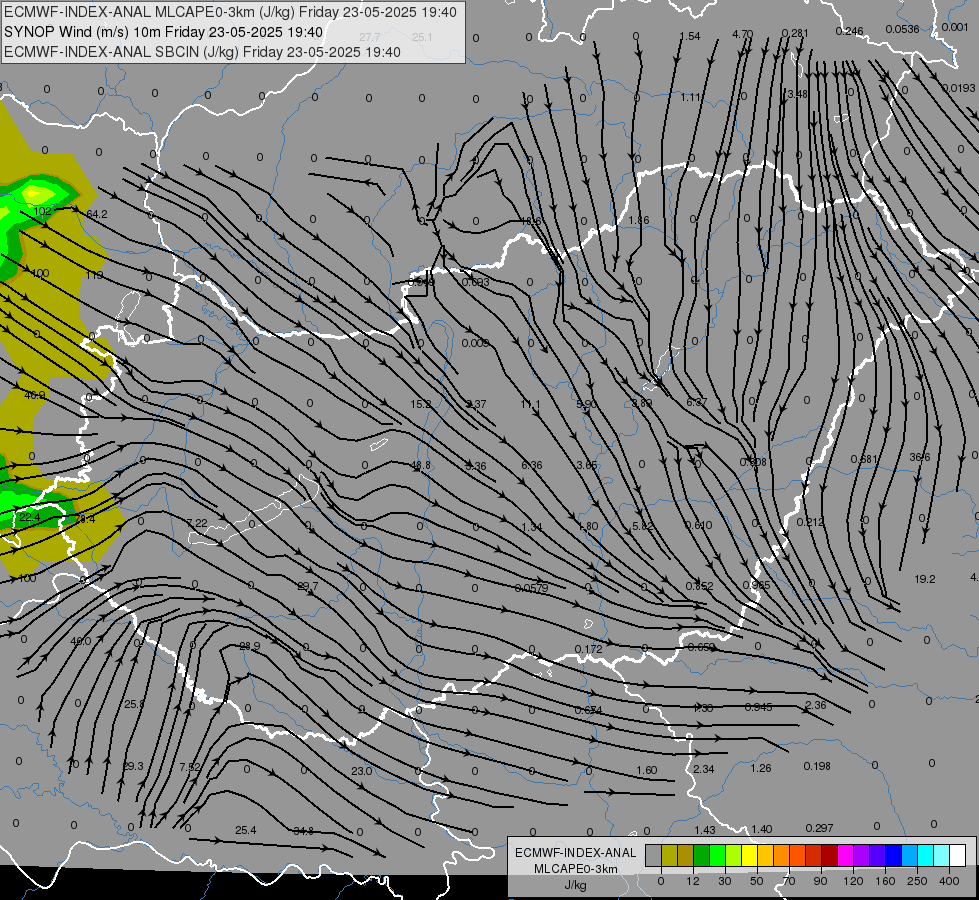Select the white legend swatch at 400
The height and width of the screenshot is (900, 979).
point(958,855)
